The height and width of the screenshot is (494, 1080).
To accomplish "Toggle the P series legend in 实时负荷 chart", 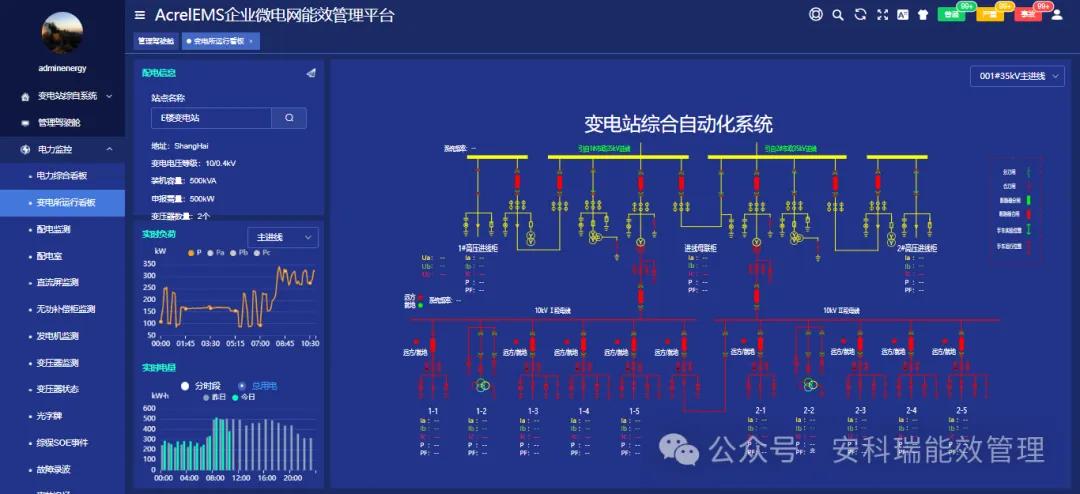I will pos(195,253).
